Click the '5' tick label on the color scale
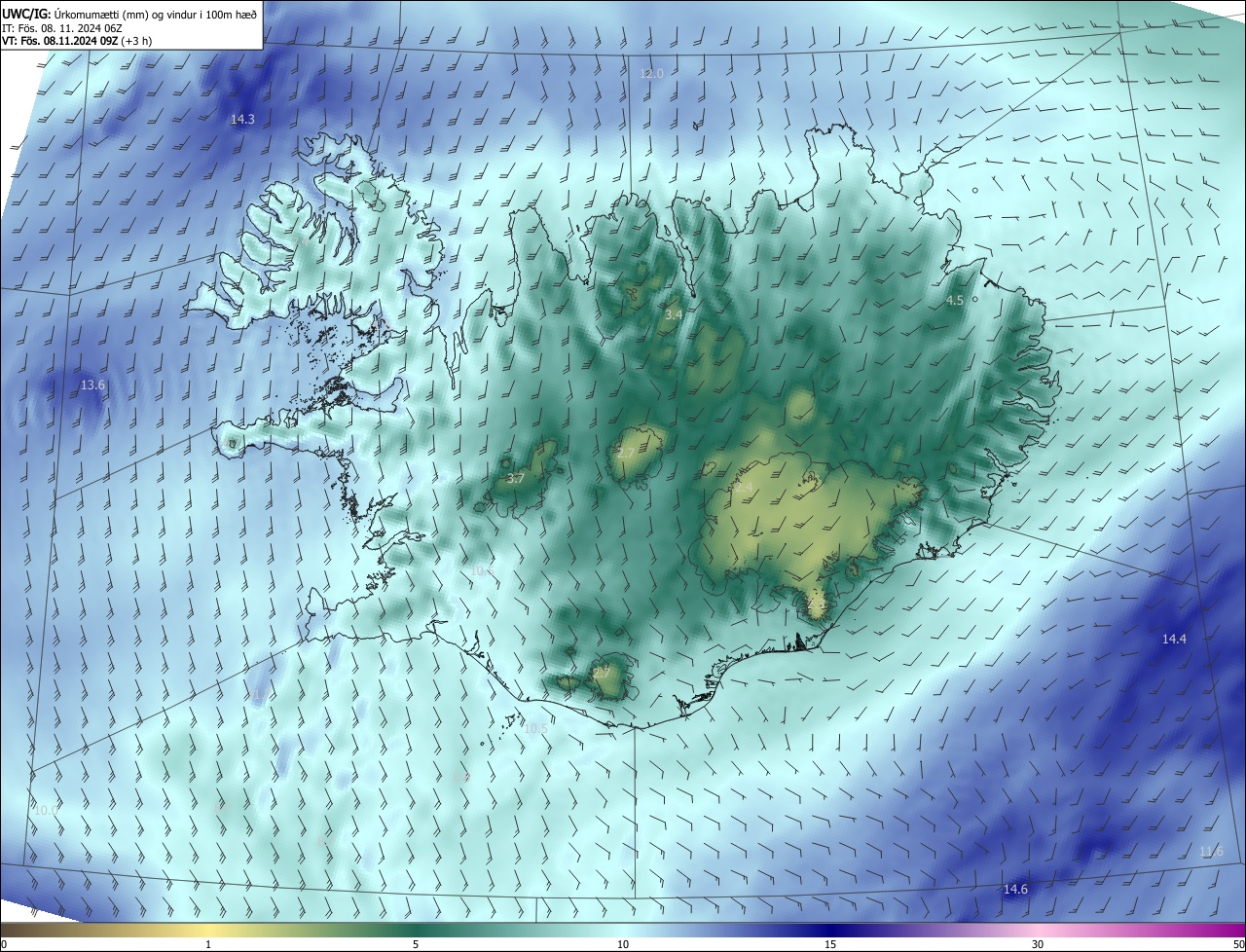Image resolution: width=1246 pixels, height=952 pixels. 416,944
